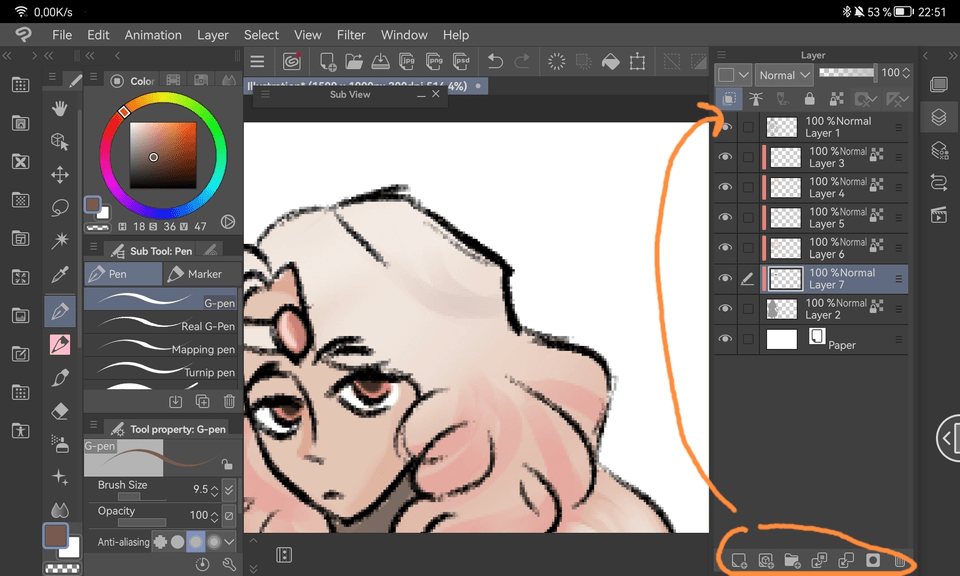
Task: Create a new canvas file
Action: [328, 61]
